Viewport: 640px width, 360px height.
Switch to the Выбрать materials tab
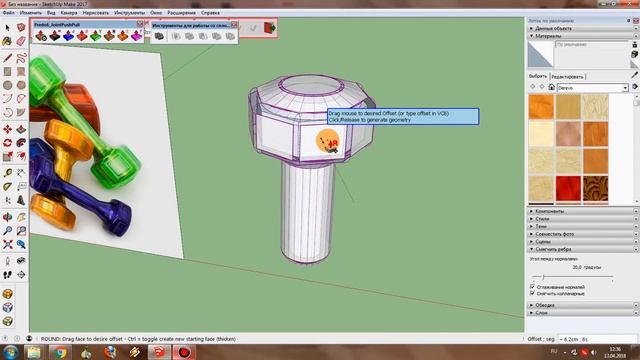[x=538, y=76]
